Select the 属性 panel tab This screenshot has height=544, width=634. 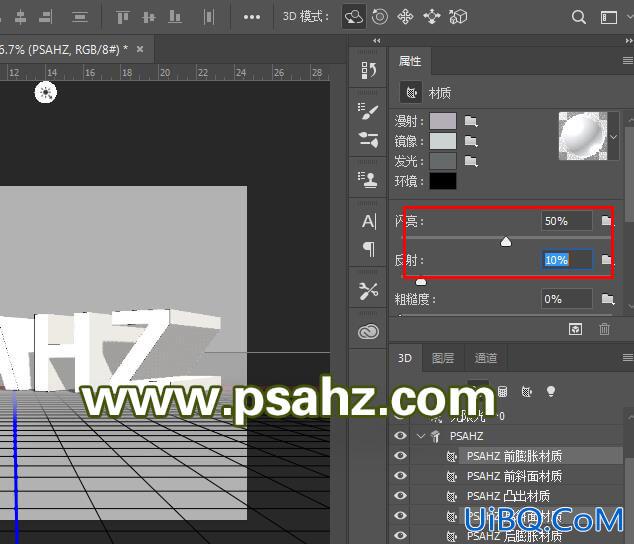click(410, 61)
